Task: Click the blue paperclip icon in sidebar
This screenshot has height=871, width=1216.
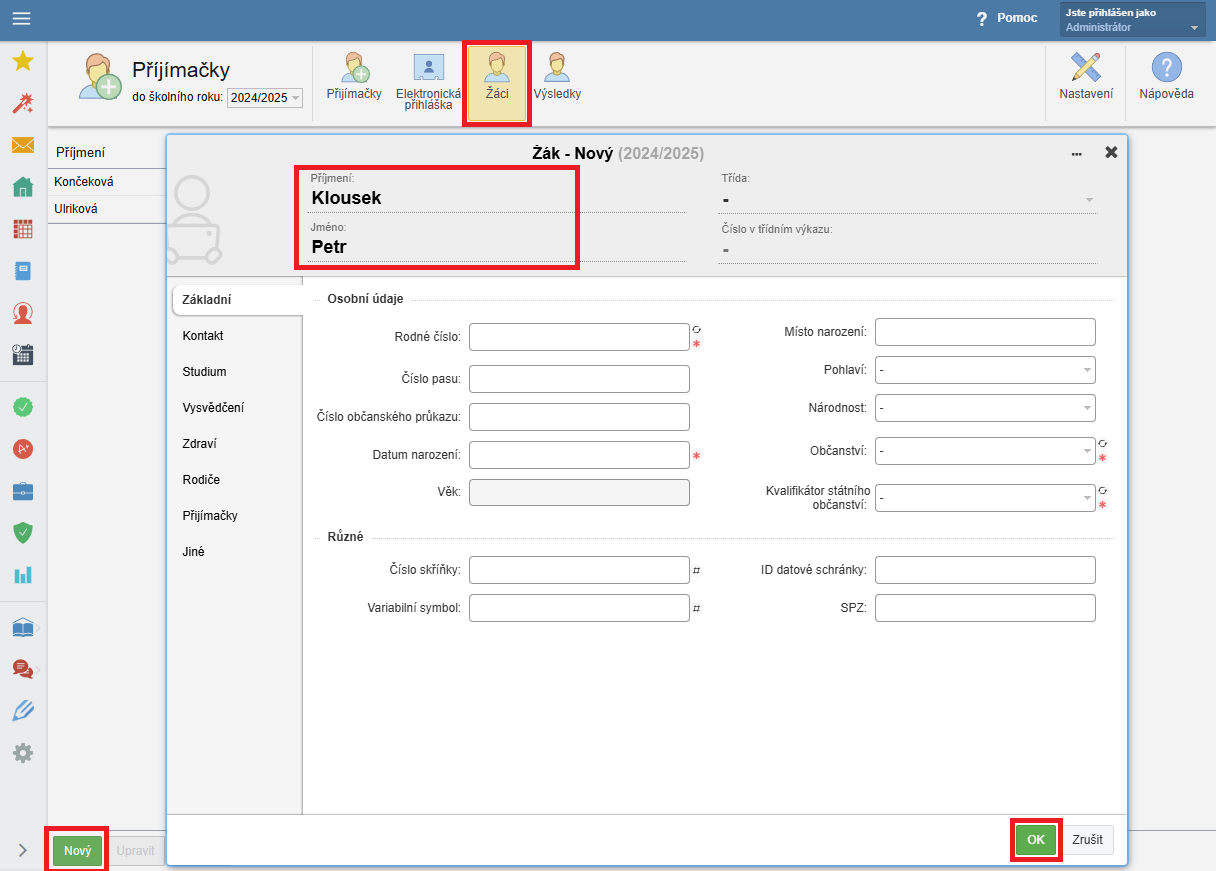Action: pyautogui.click(x=23, y=711)
